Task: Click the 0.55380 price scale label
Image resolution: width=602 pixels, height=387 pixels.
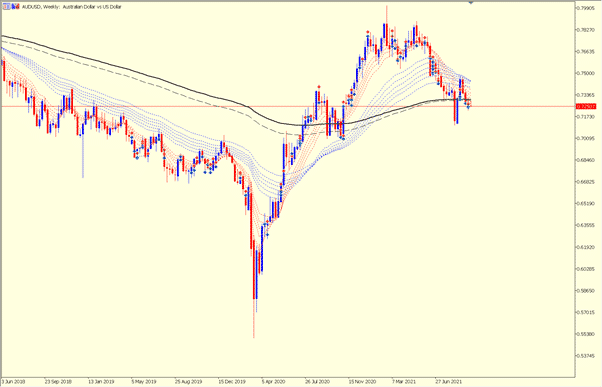Action: (x=586, y=334)
